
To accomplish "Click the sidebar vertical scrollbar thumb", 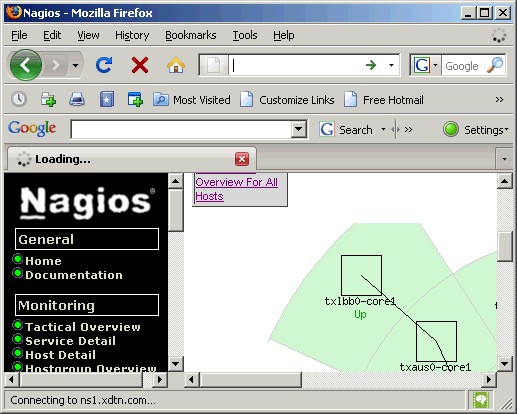I will [x=175, y=210].
